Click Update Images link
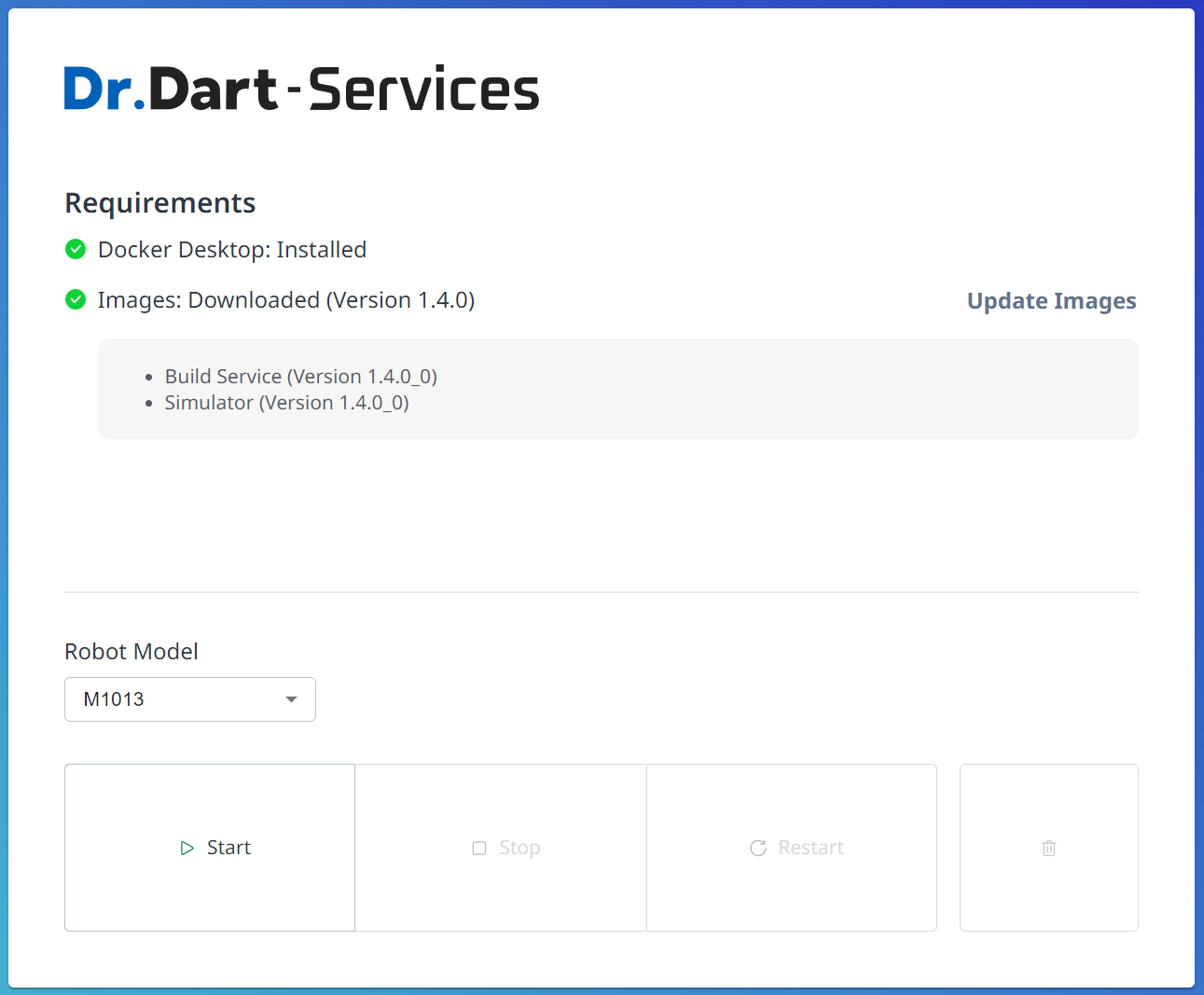The height and width of the screenshot is (995, 1204). coord(1051,301)
